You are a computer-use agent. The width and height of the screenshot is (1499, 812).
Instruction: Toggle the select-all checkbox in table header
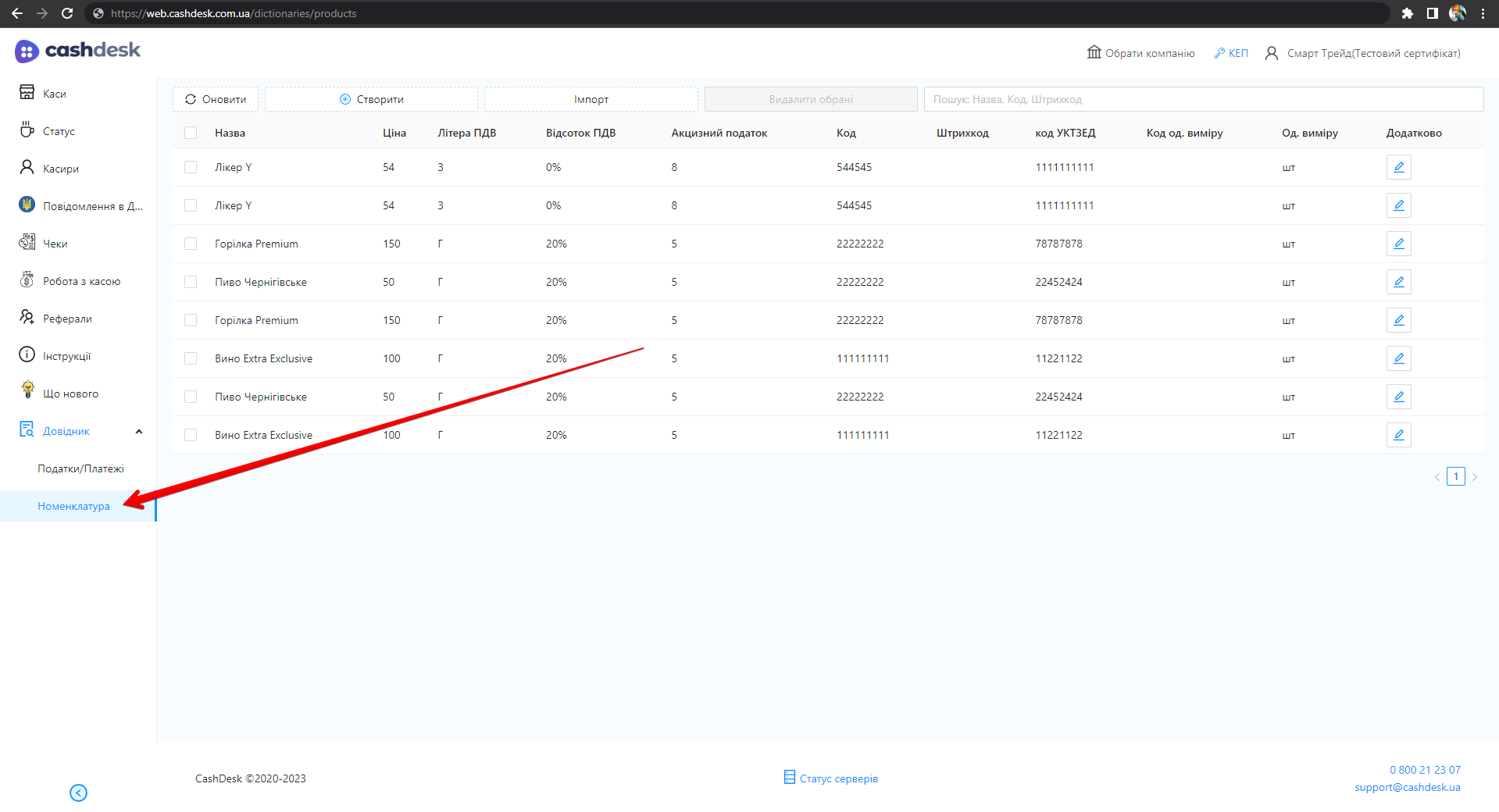point(191,133)
